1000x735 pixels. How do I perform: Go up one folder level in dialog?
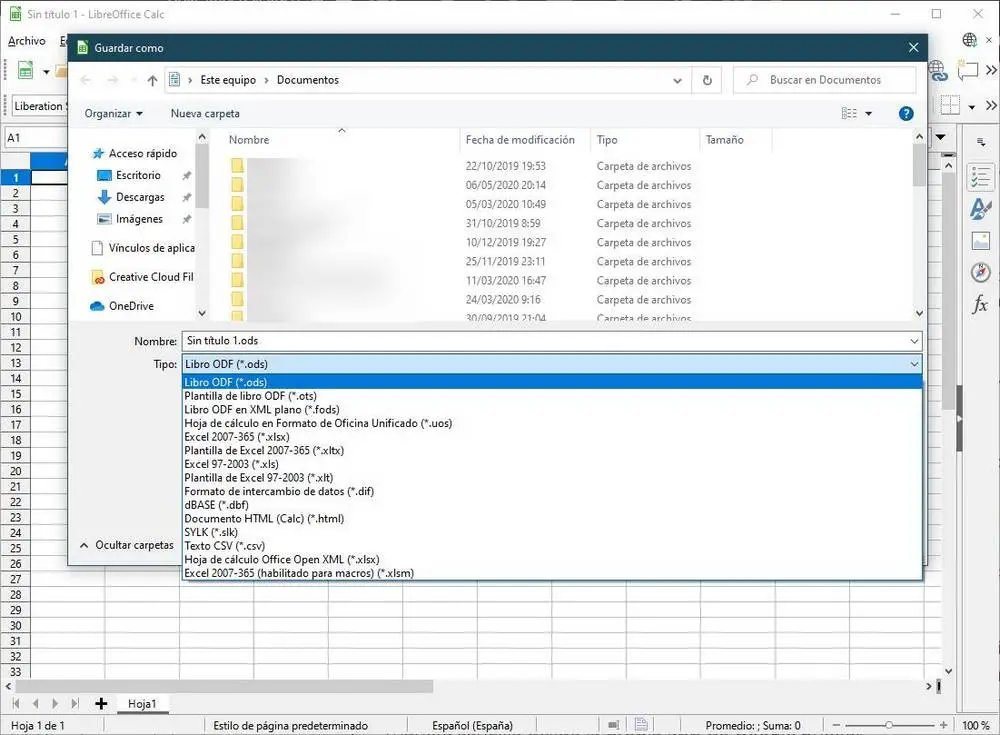(x=152, y=80)
